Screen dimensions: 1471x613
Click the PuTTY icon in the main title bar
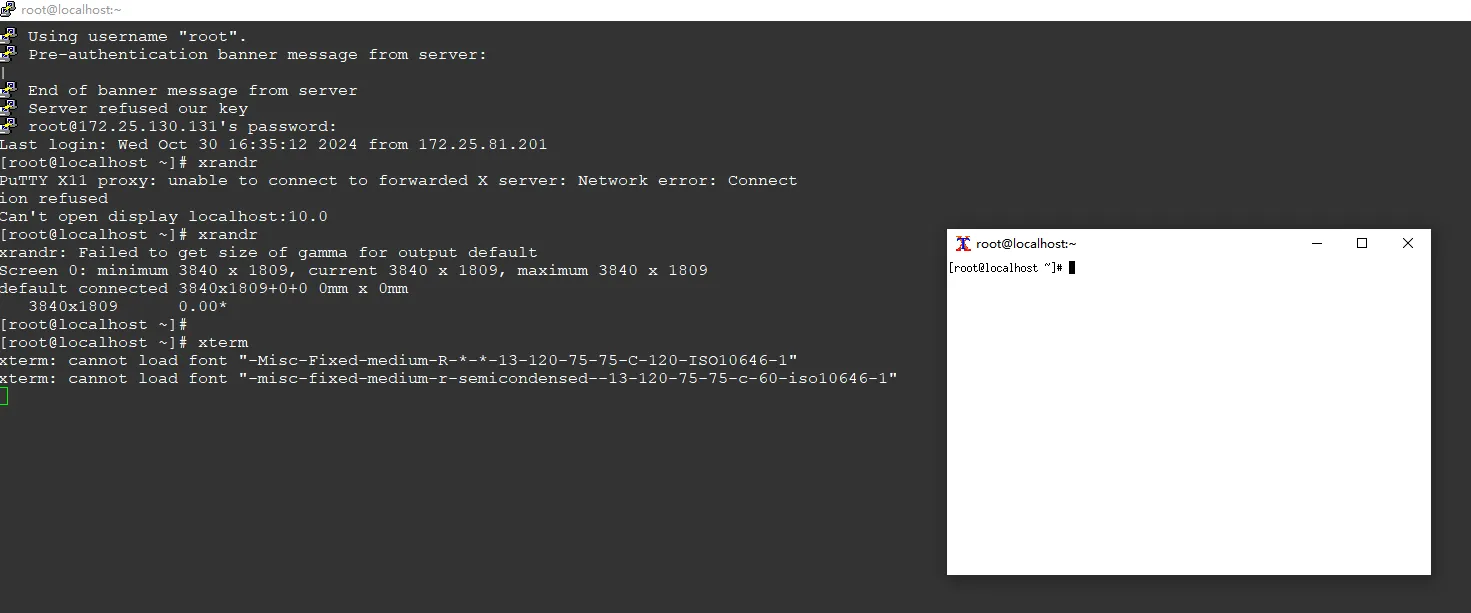click(8, 9)
